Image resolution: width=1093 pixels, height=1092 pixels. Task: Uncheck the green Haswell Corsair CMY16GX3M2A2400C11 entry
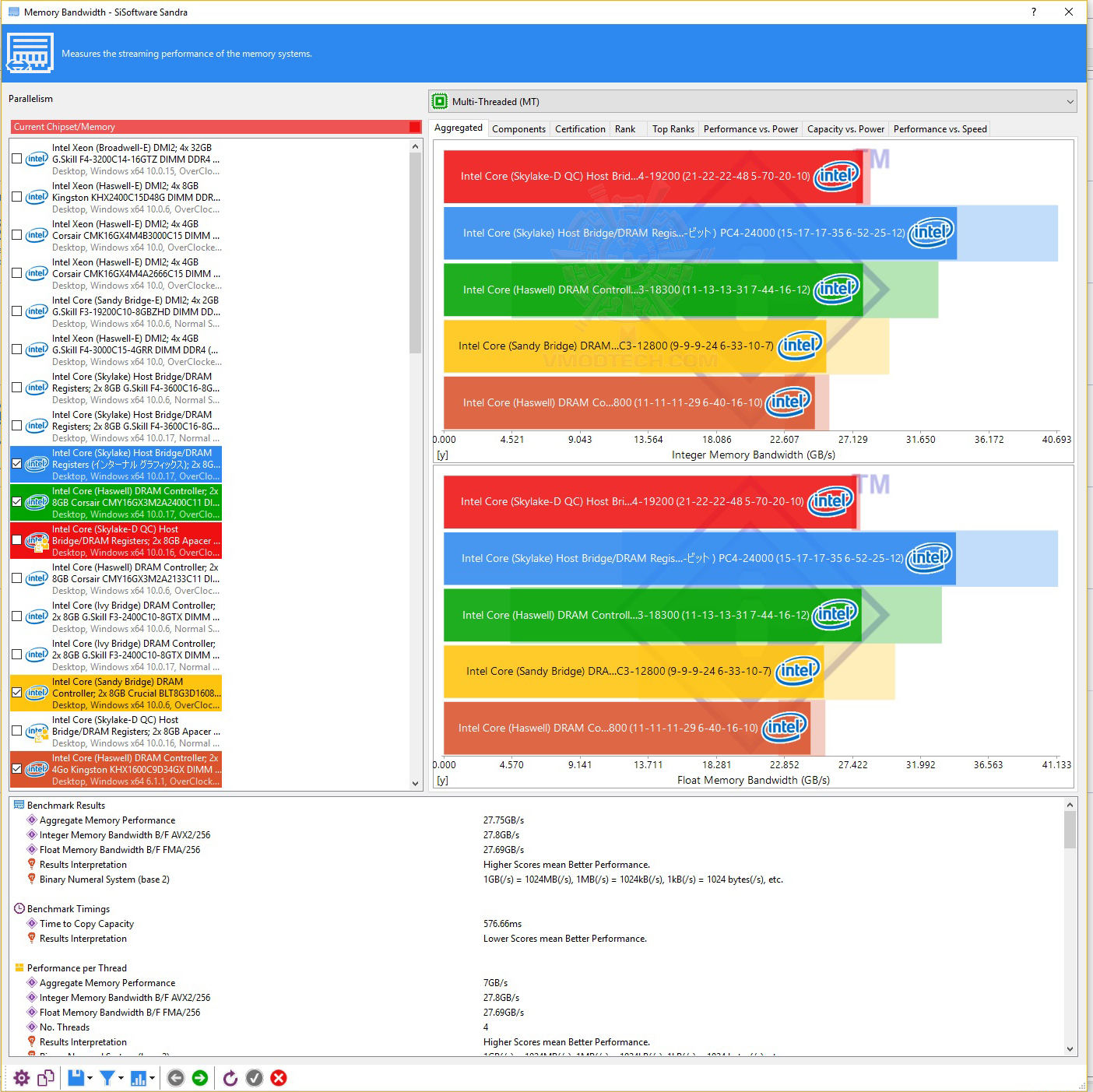(17, 502)
